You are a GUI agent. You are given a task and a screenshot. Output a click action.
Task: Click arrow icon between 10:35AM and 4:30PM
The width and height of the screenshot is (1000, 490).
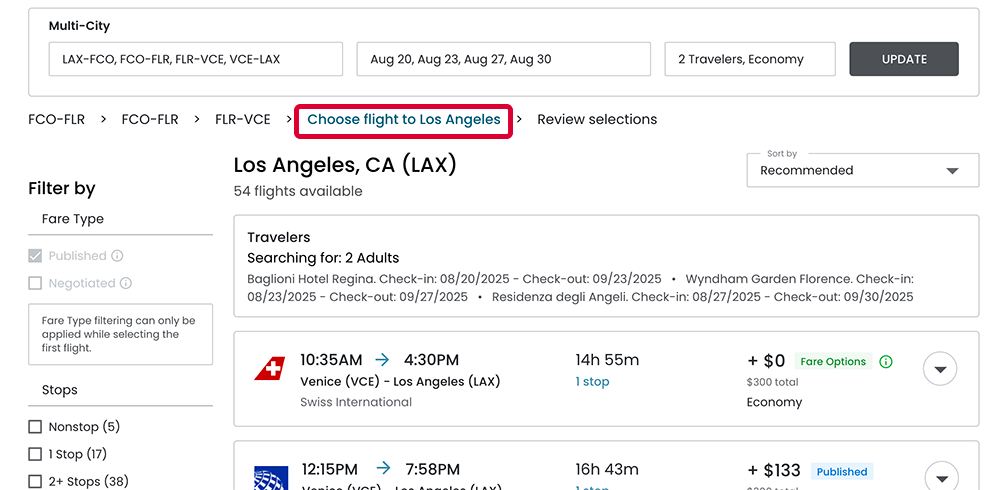383,360
